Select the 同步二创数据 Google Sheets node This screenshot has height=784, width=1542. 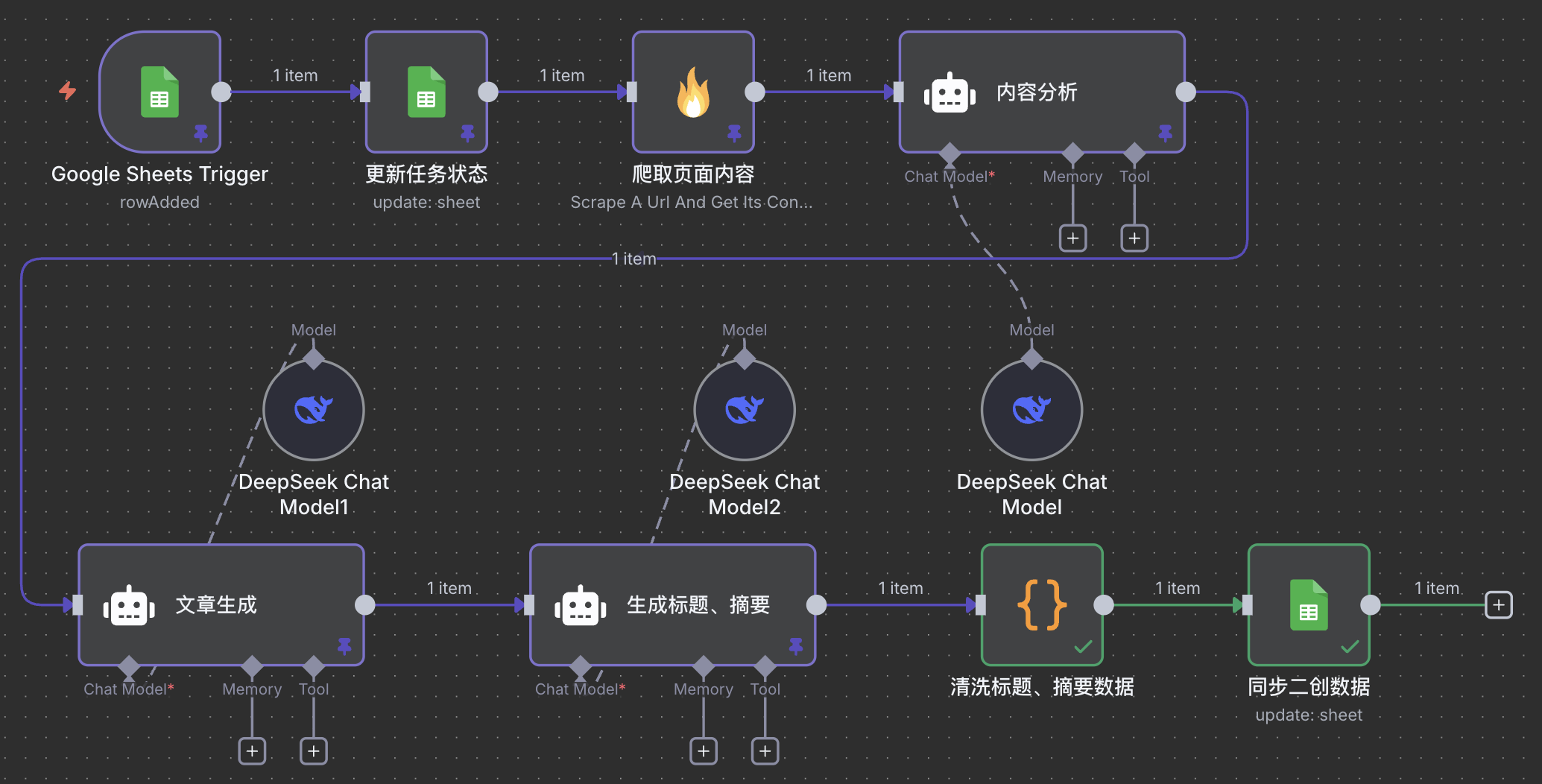1309,605
